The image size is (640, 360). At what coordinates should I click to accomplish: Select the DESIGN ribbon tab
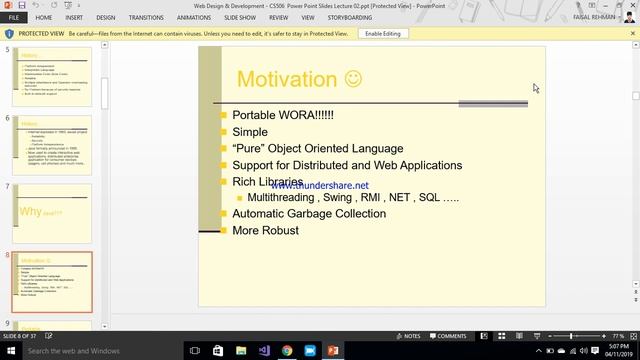106,18
